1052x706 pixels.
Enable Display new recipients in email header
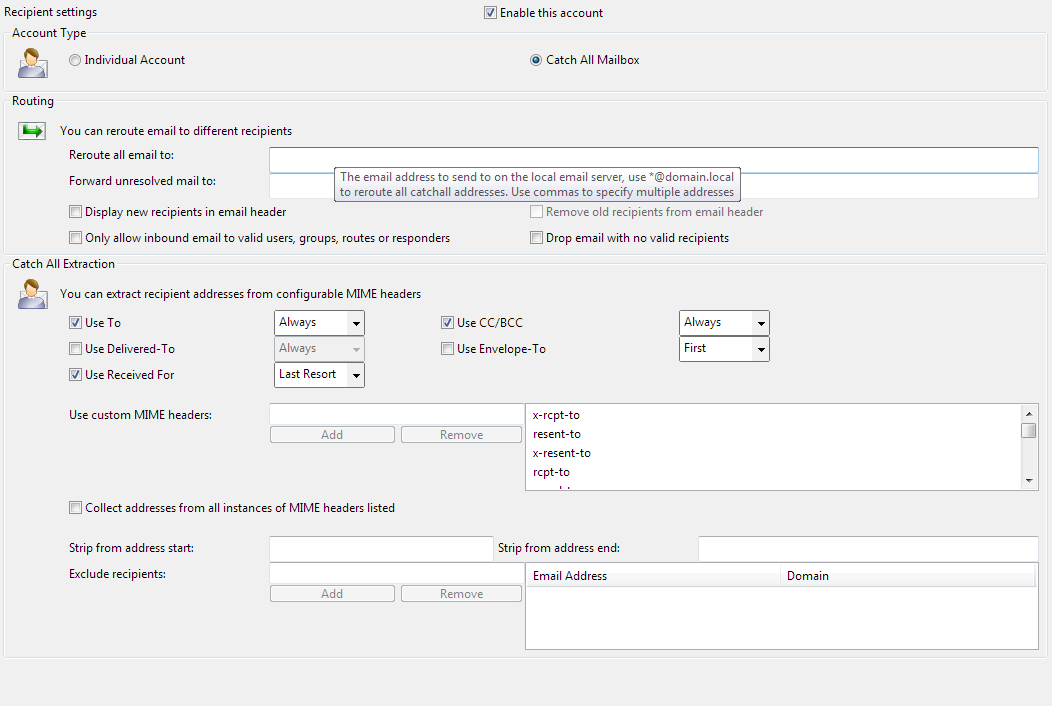click(x=76, y=212)
